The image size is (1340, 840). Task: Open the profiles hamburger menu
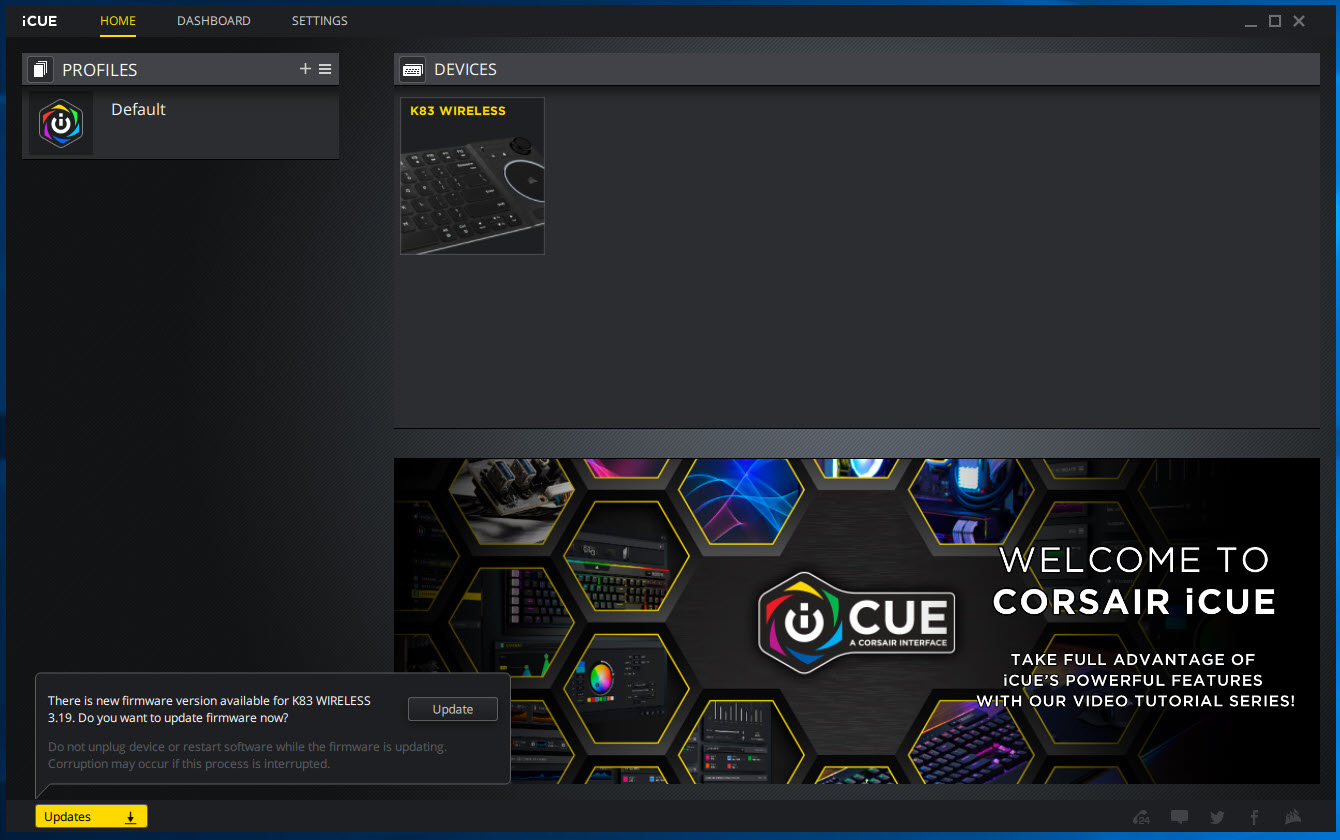325,69
